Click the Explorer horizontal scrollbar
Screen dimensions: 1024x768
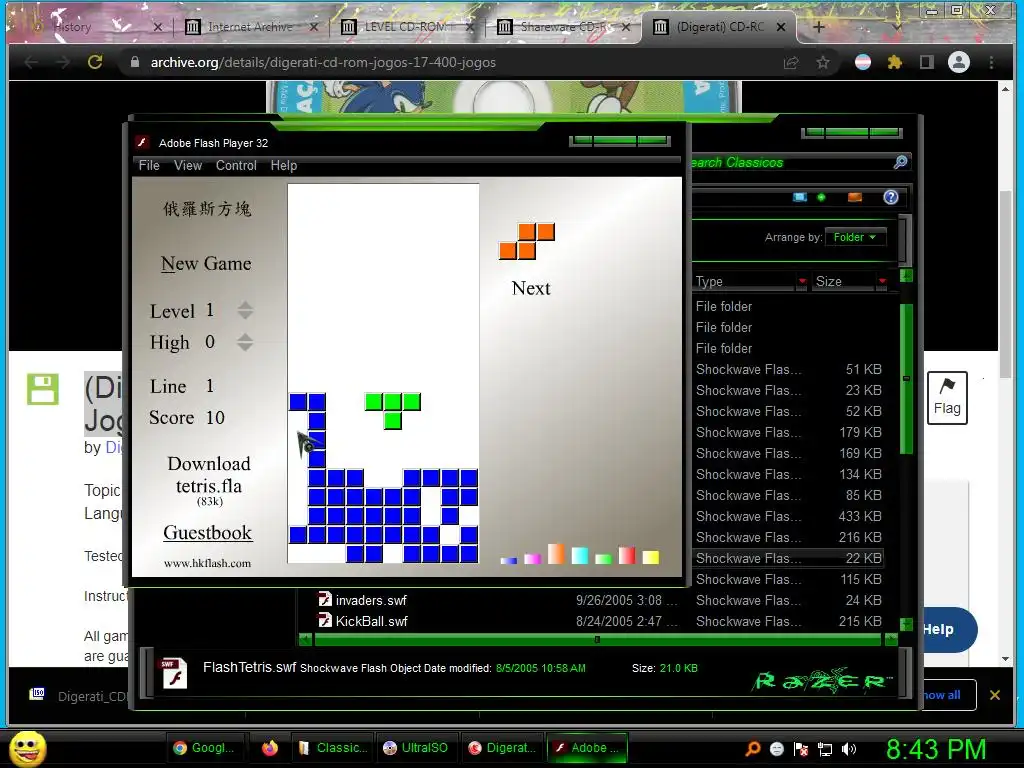click(598, 640)
